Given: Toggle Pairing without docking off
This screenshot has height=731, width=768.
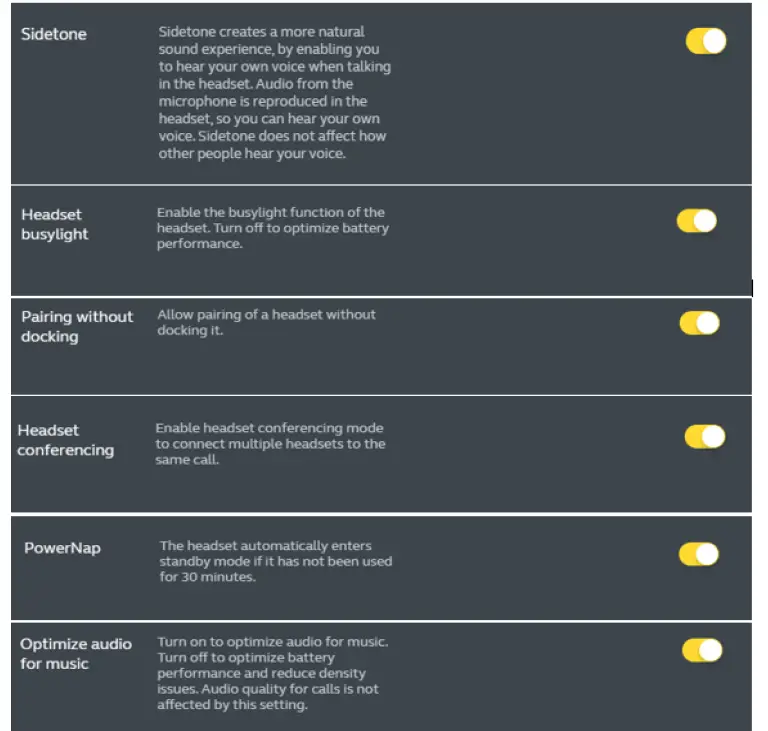Looking at the screenshot, I should point(699,323).
